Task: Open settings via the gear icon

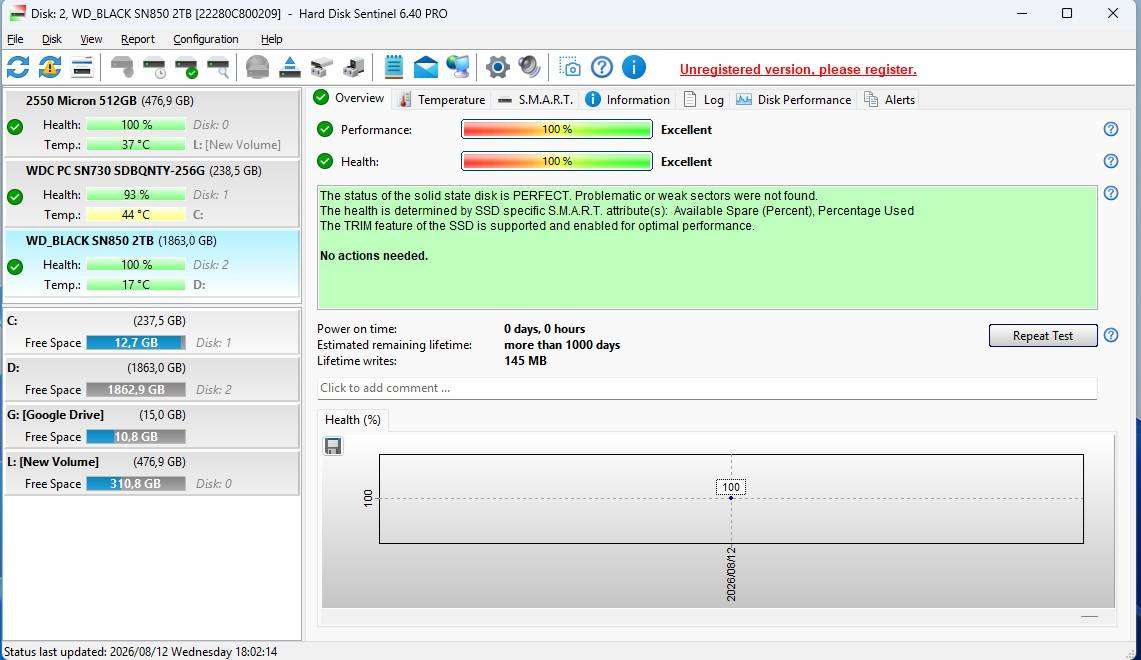Action: 498,68
